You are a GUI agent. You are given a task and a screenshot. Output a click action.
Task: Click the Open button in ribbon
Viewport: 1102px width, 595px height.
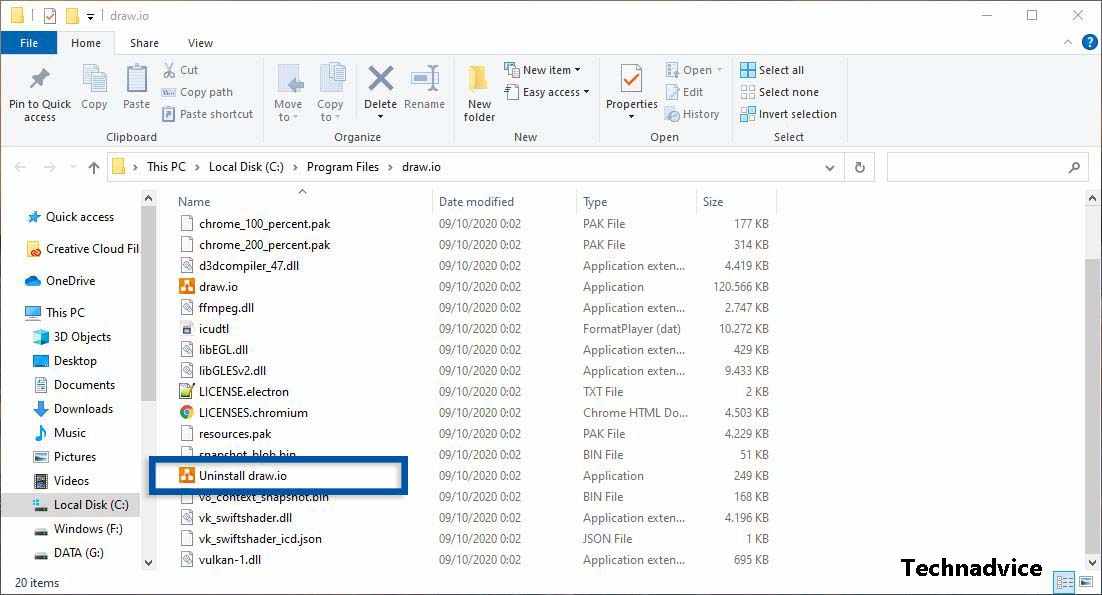pos(693,70)
